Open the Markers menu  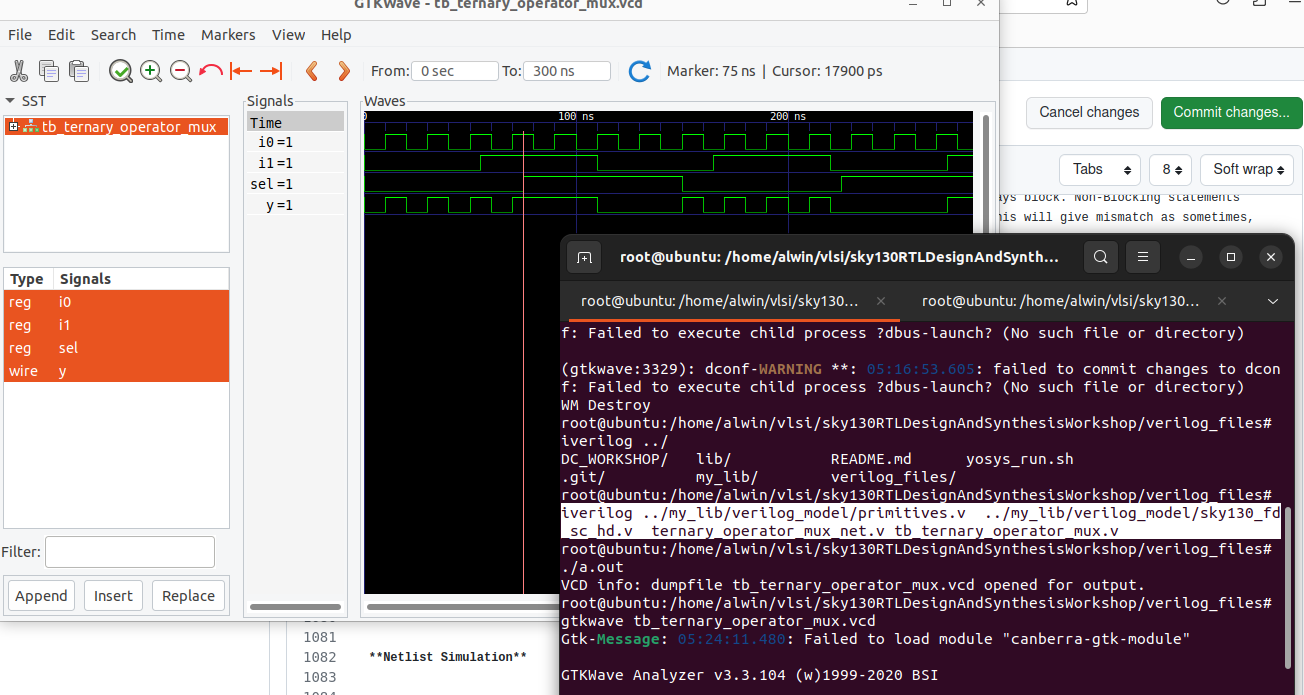click(228, 35)
